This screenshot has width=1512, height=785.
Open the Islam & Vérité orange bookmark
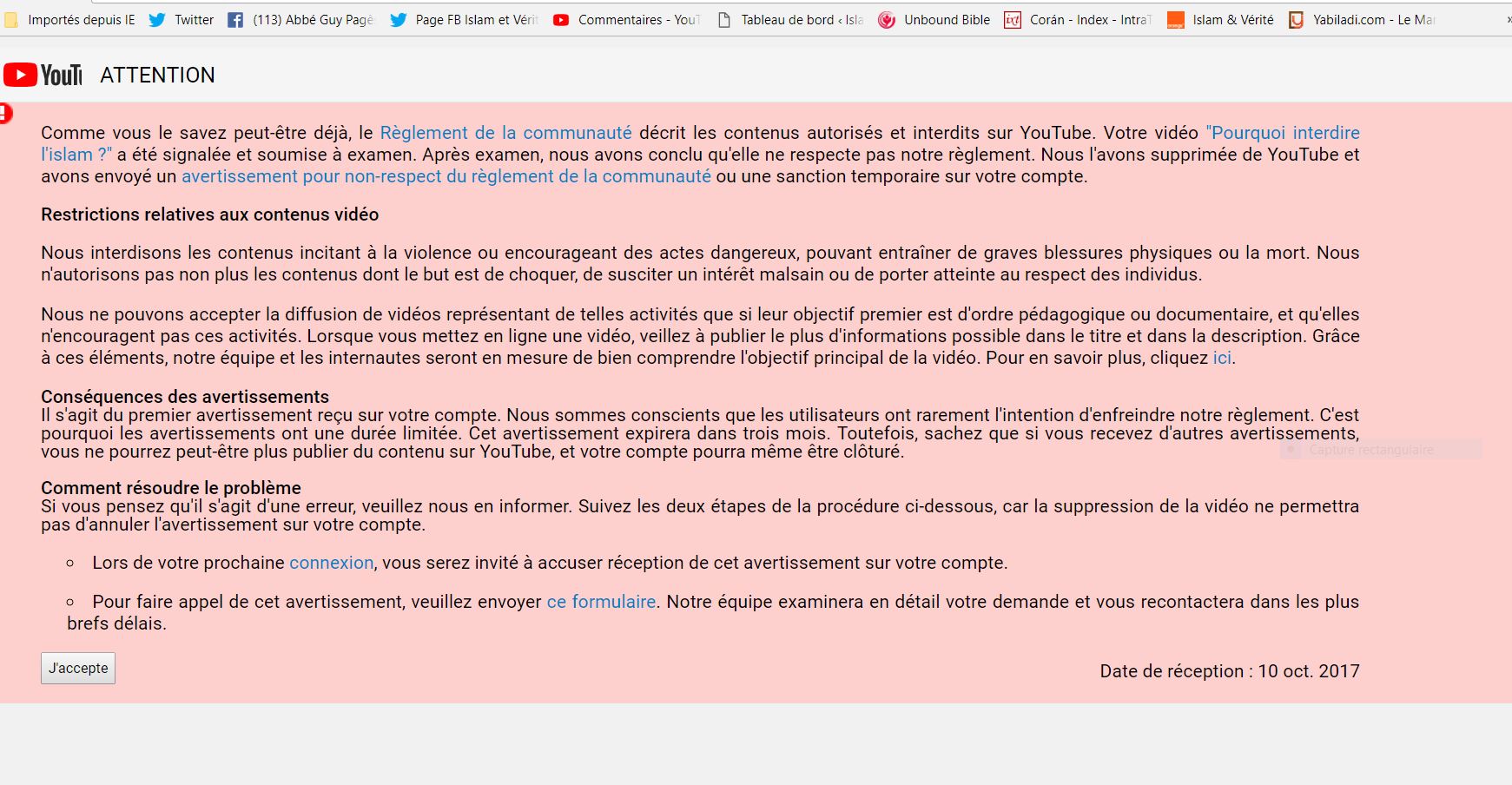pyautogui.click(x=1220, y=19)
